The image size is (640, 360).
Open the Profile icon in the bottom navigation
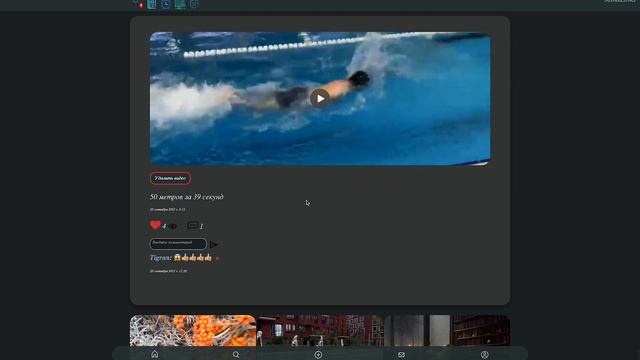[x=484, y=355]
